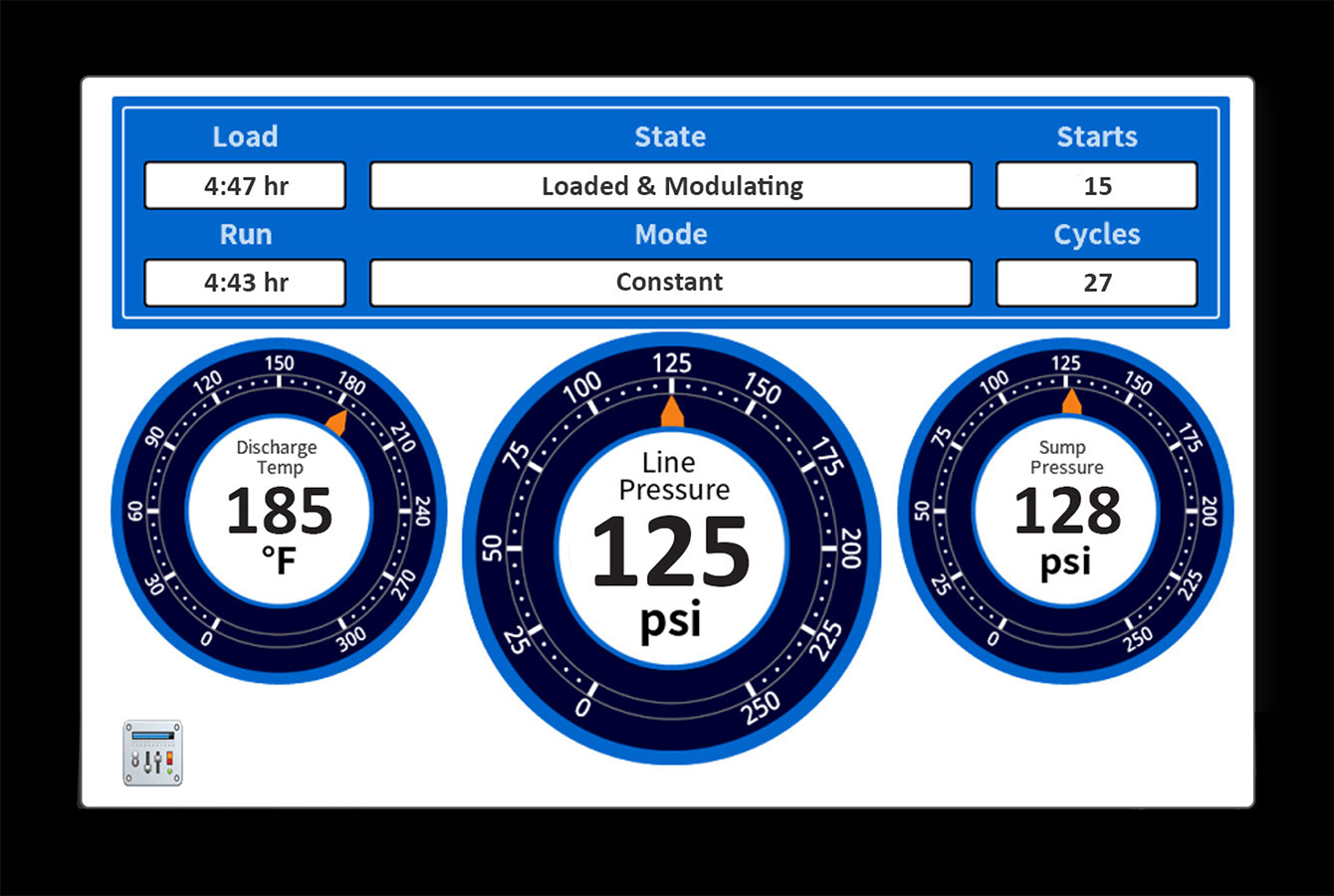Select the Starts counter showing 15
Screen dimensions: 1334x896
[1097, 186]
